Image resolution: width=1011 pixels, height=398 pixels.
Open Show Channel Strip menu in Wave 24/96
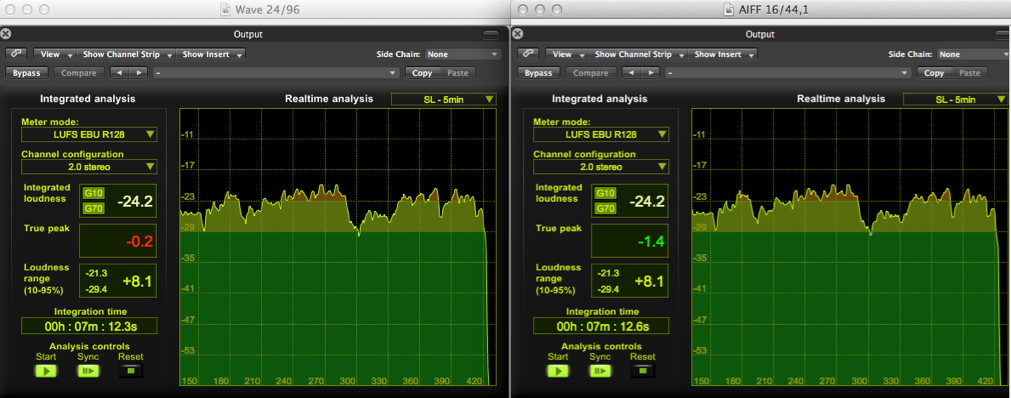click(126, 54)
